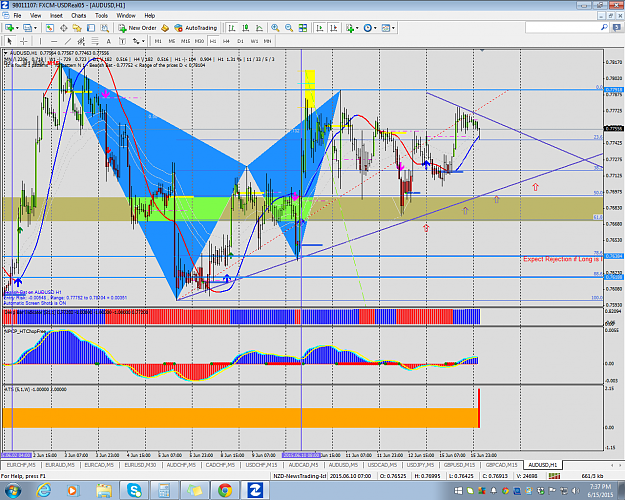The image size is (625, 500).
Task: Switch chart to candlesticks icon
Action: [x=246, y=28]
